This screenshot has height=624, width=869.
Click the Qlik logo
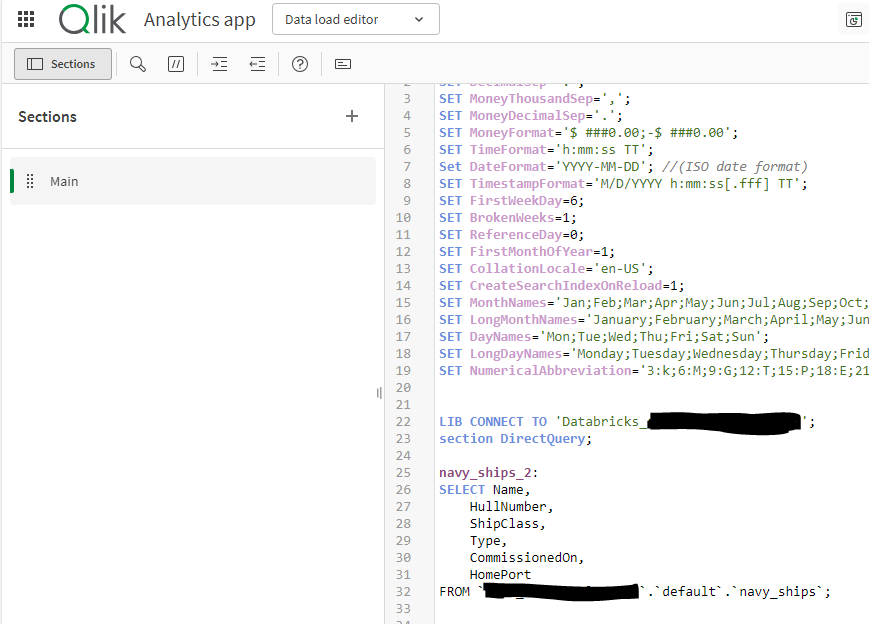click(91, 19)
